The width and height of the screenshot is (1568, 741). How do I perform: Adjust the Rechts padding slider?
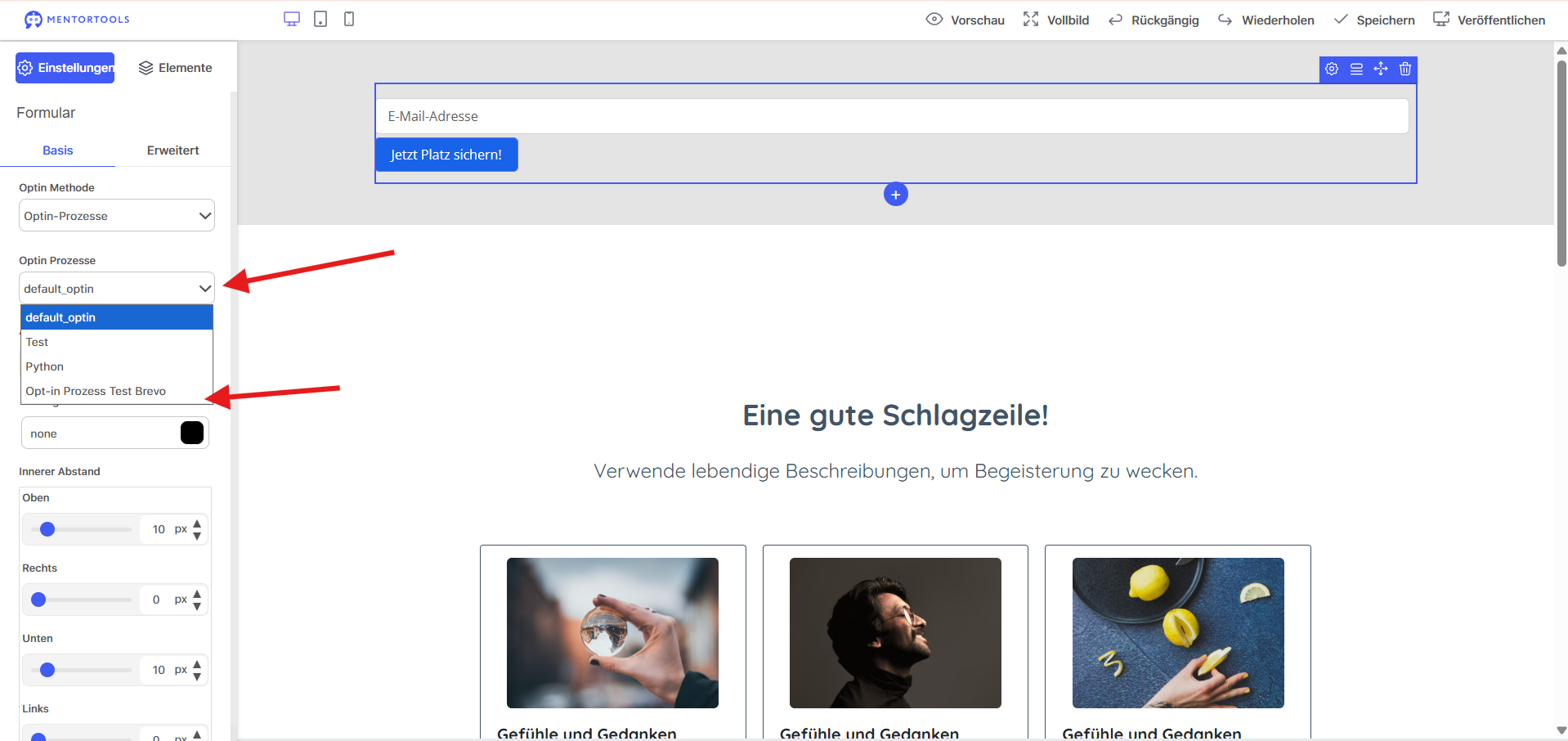pyautogui.click(x=81, y=600)
